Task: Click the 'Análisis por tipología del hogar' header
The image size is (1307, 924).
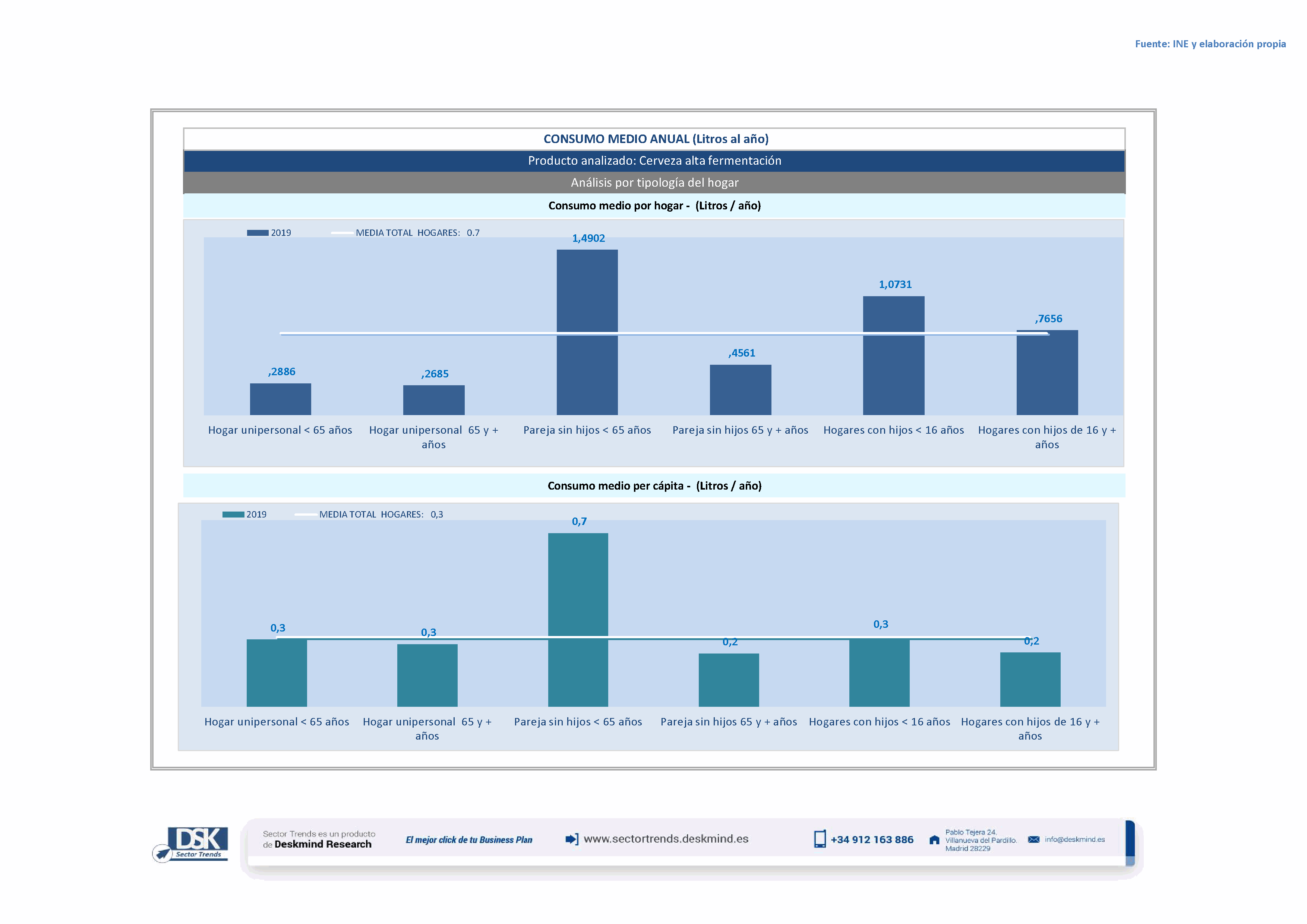Action: tap(654, 183)
